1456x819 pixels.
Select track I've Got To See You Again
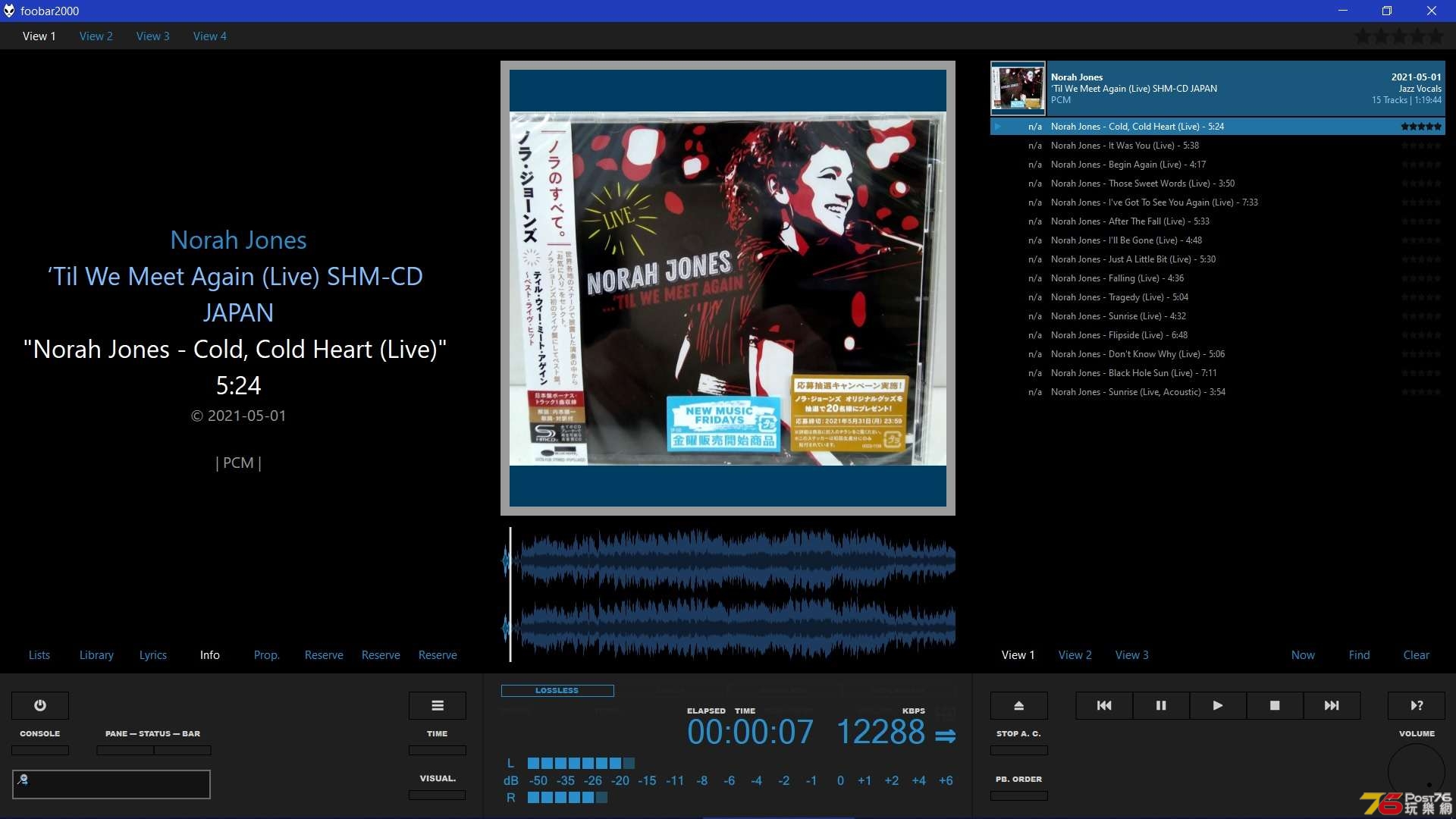[x=1218, y=202]
